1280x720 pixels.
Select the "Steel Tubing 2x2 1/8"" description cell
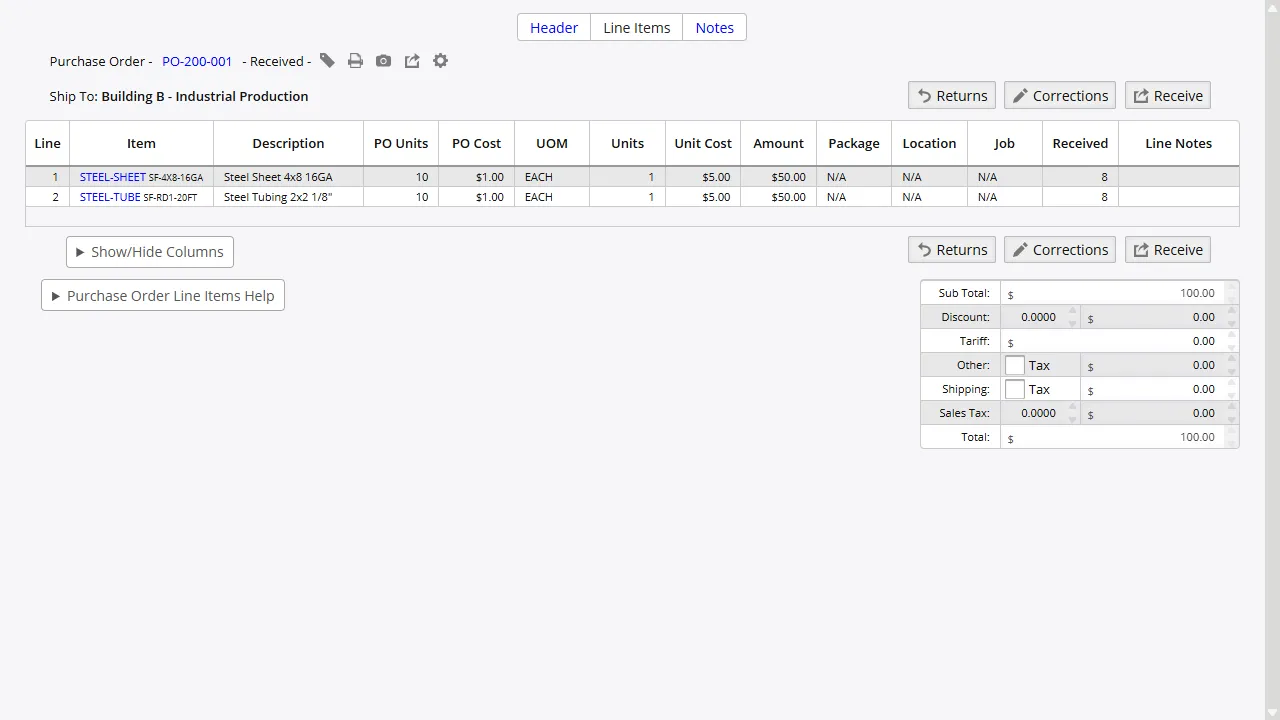[x=288, y=197]
